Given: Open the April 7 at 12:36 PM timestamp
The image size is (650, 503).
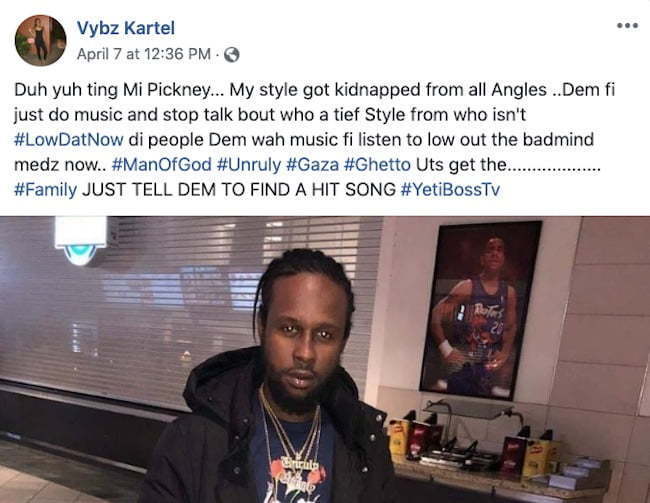Looking at the screenshot, I should coord(144,54).
